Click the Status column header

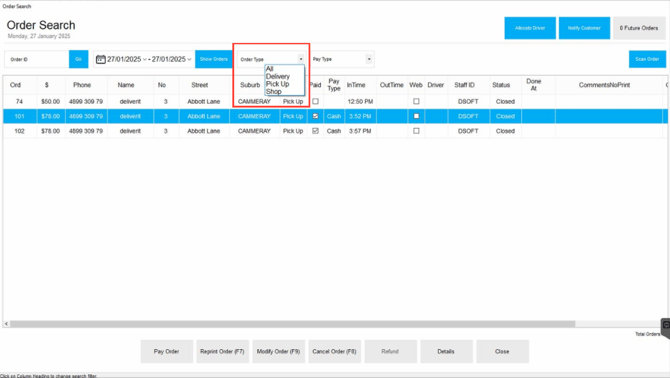tap(501, 85)
